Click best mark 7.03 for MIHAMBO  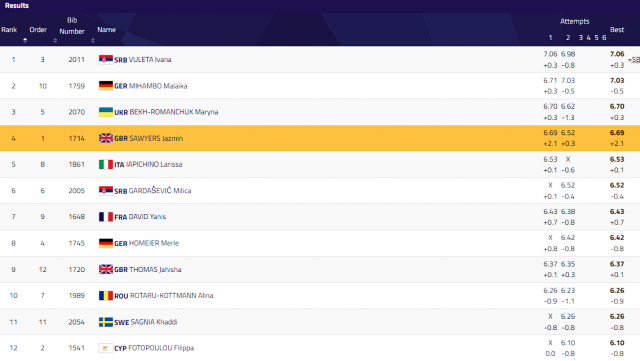[617, 80]
